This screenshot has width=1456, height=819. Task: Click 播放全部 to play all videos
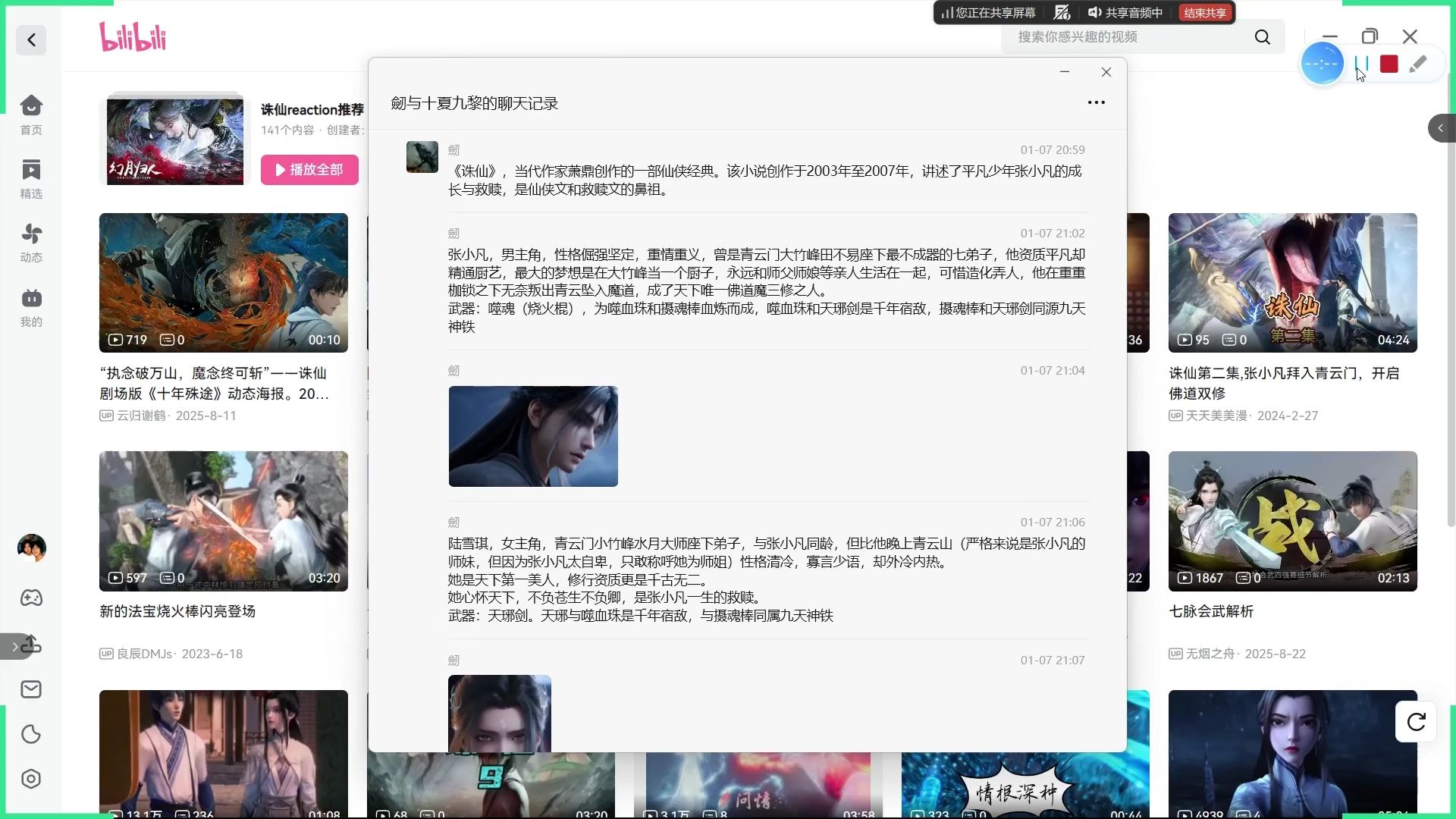point(309,169)
